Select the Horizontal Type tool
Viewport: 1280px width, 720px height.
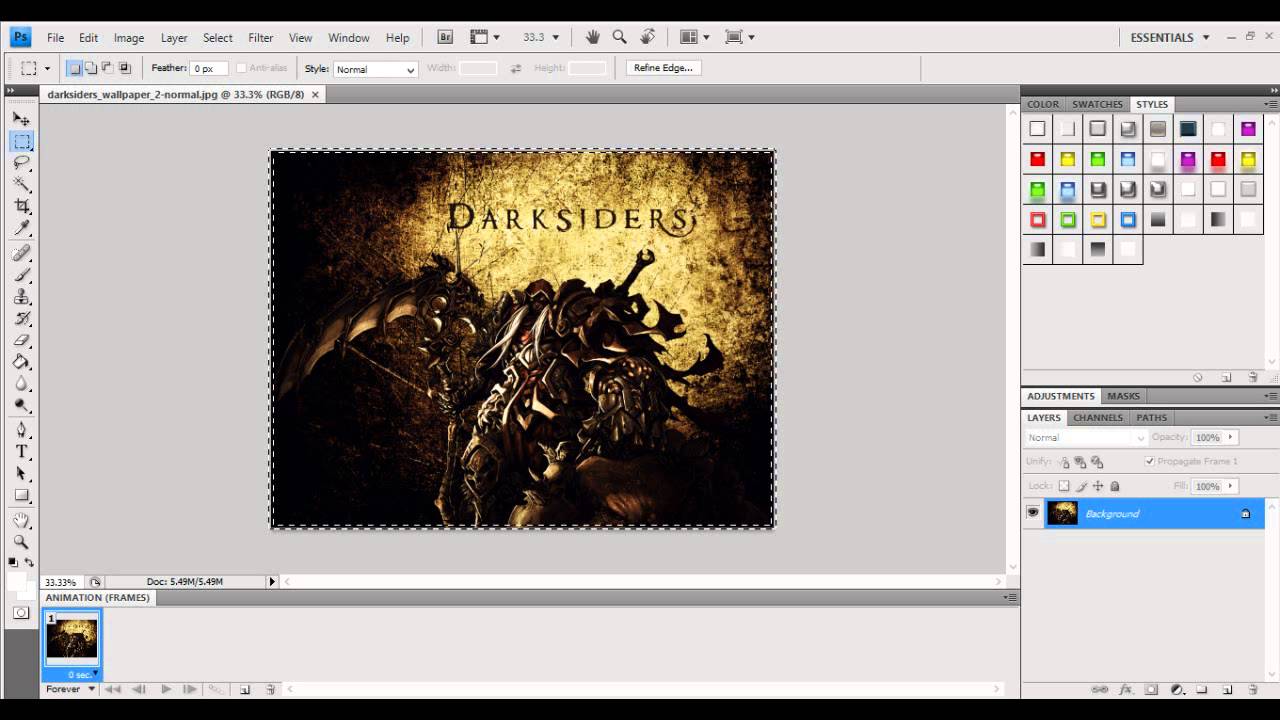[x=21, y=452]
